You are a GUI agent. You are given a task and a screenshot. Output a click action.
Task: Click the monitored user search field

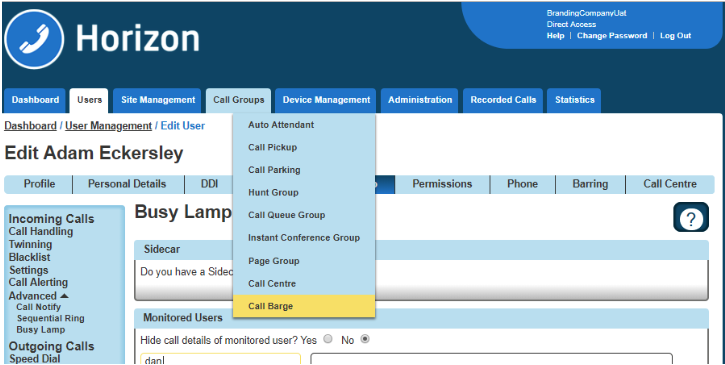221,359
